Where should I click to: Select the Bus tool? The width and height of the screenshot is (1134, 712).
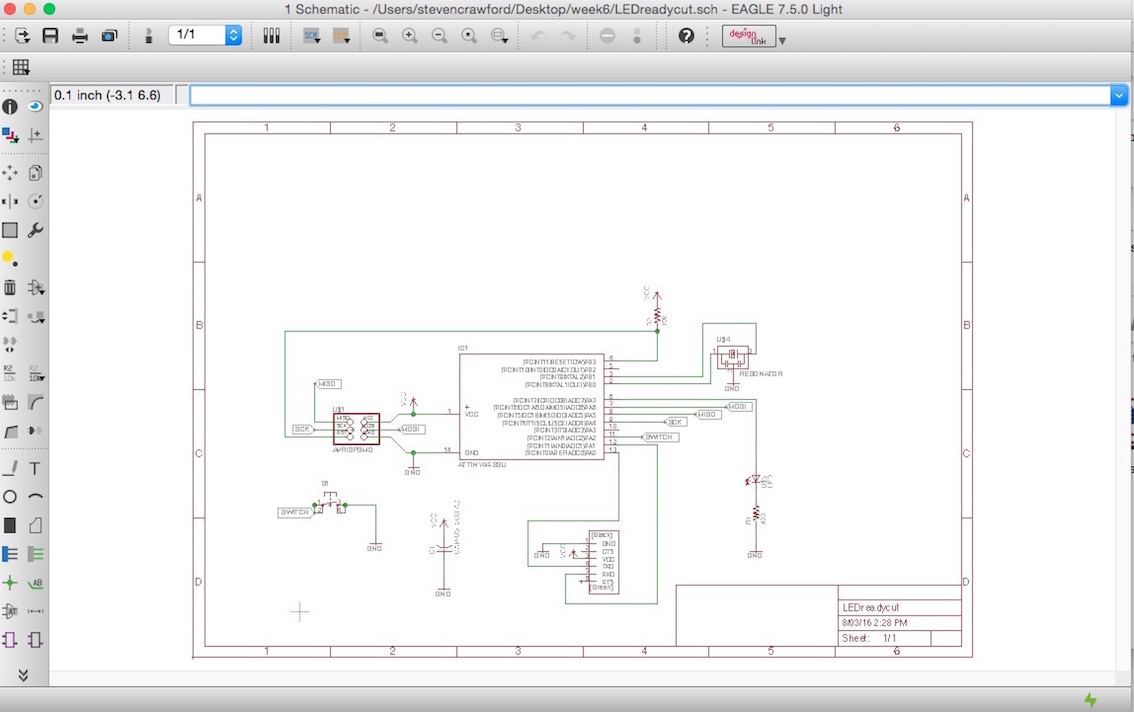click(x=10, y=554)
